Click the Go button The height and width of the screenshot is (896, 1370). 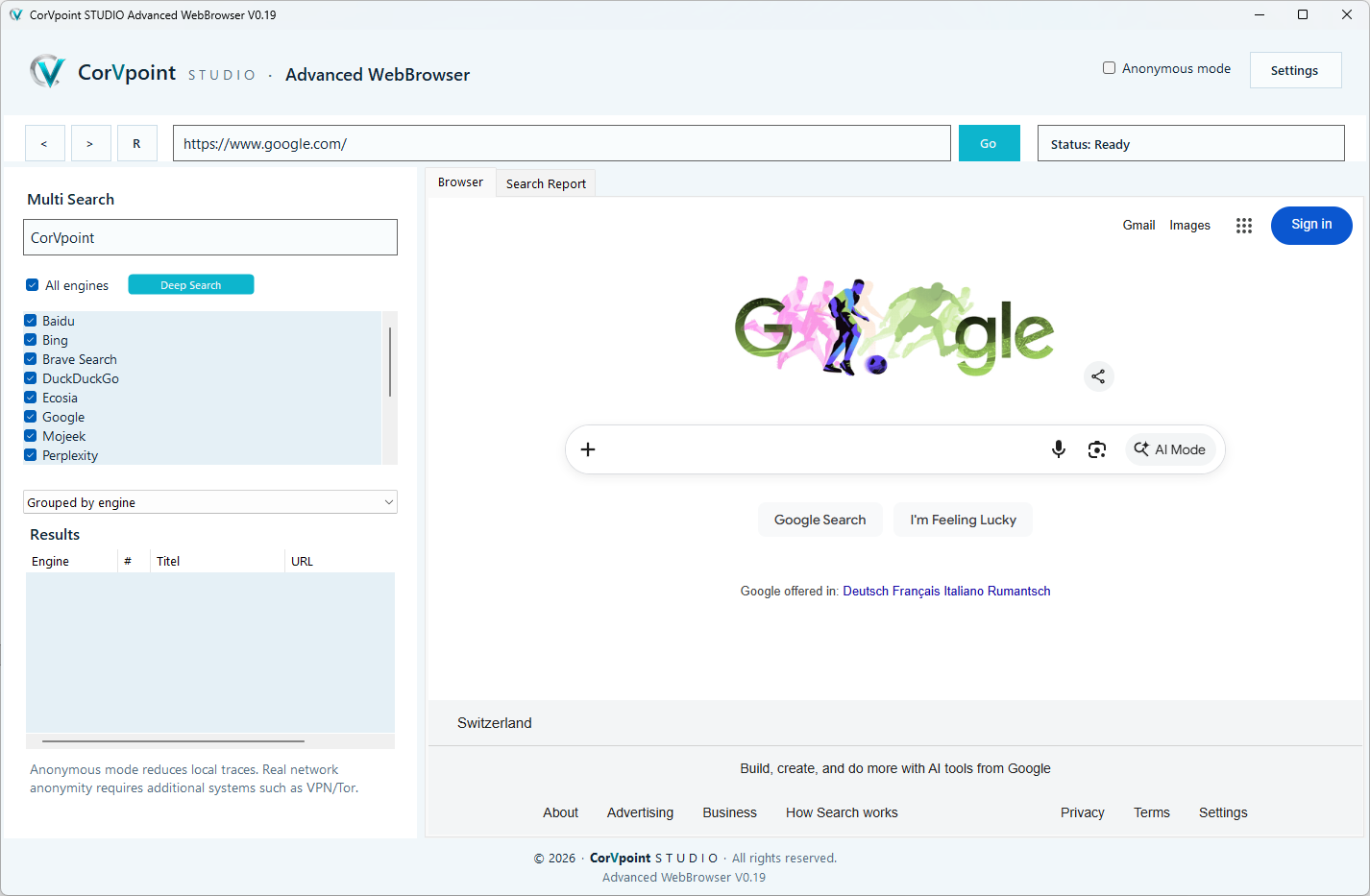(989, 143)
